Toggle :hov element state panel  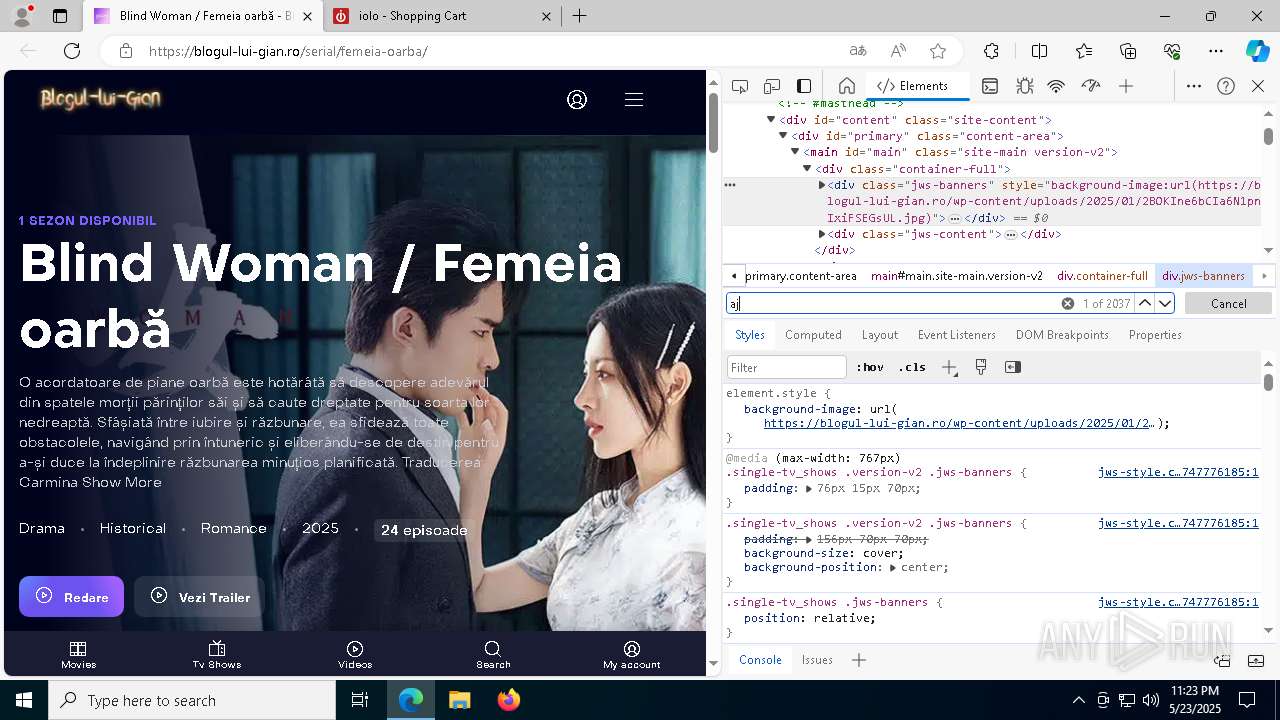click(870, 367)
